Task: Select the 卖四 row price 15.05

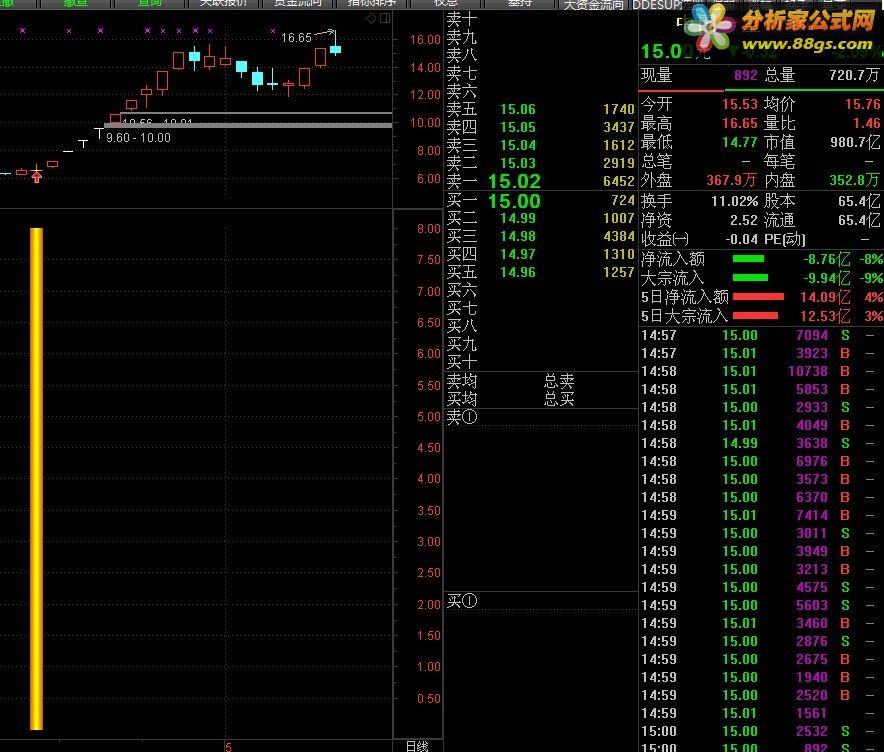Action: tap(518, 127)
